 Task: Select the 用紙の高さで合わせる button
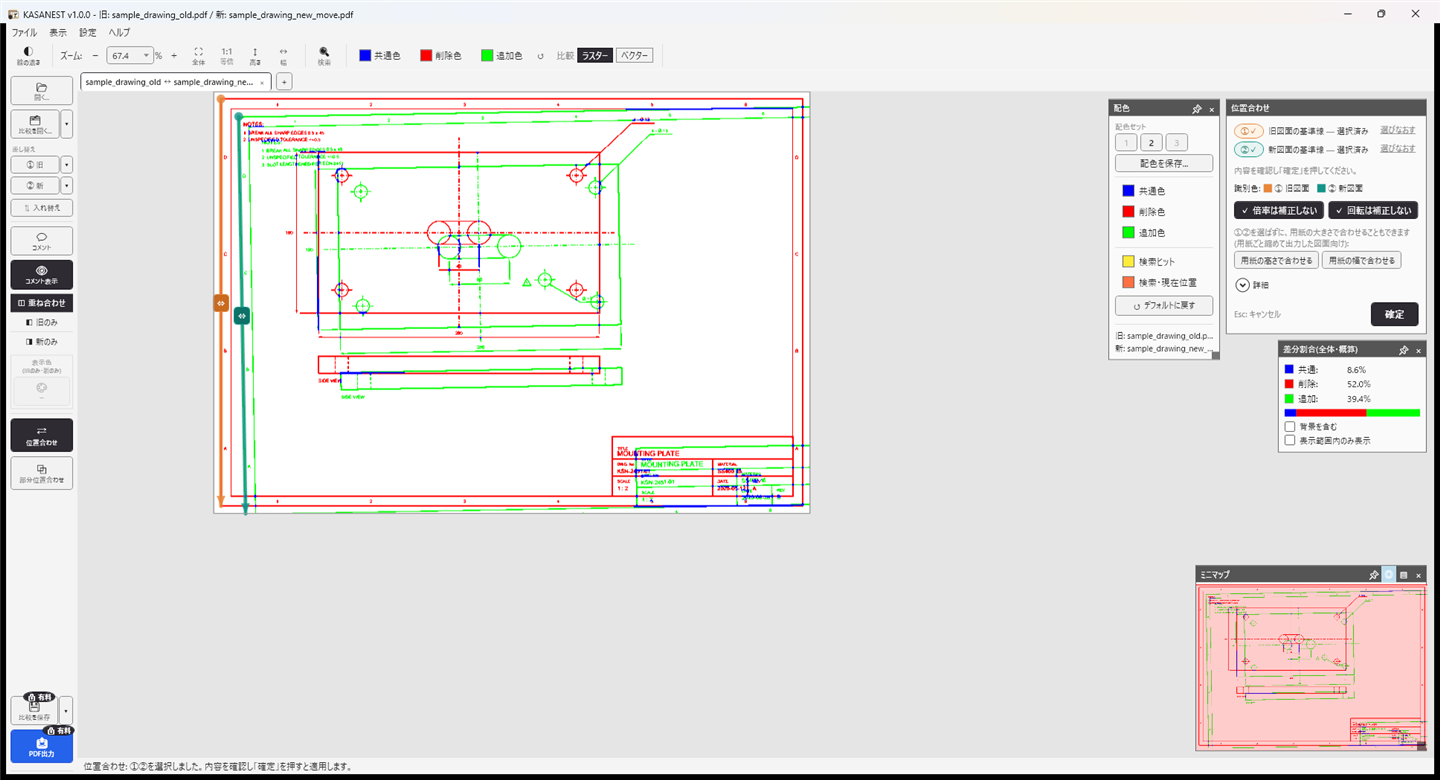(1276, 260)
